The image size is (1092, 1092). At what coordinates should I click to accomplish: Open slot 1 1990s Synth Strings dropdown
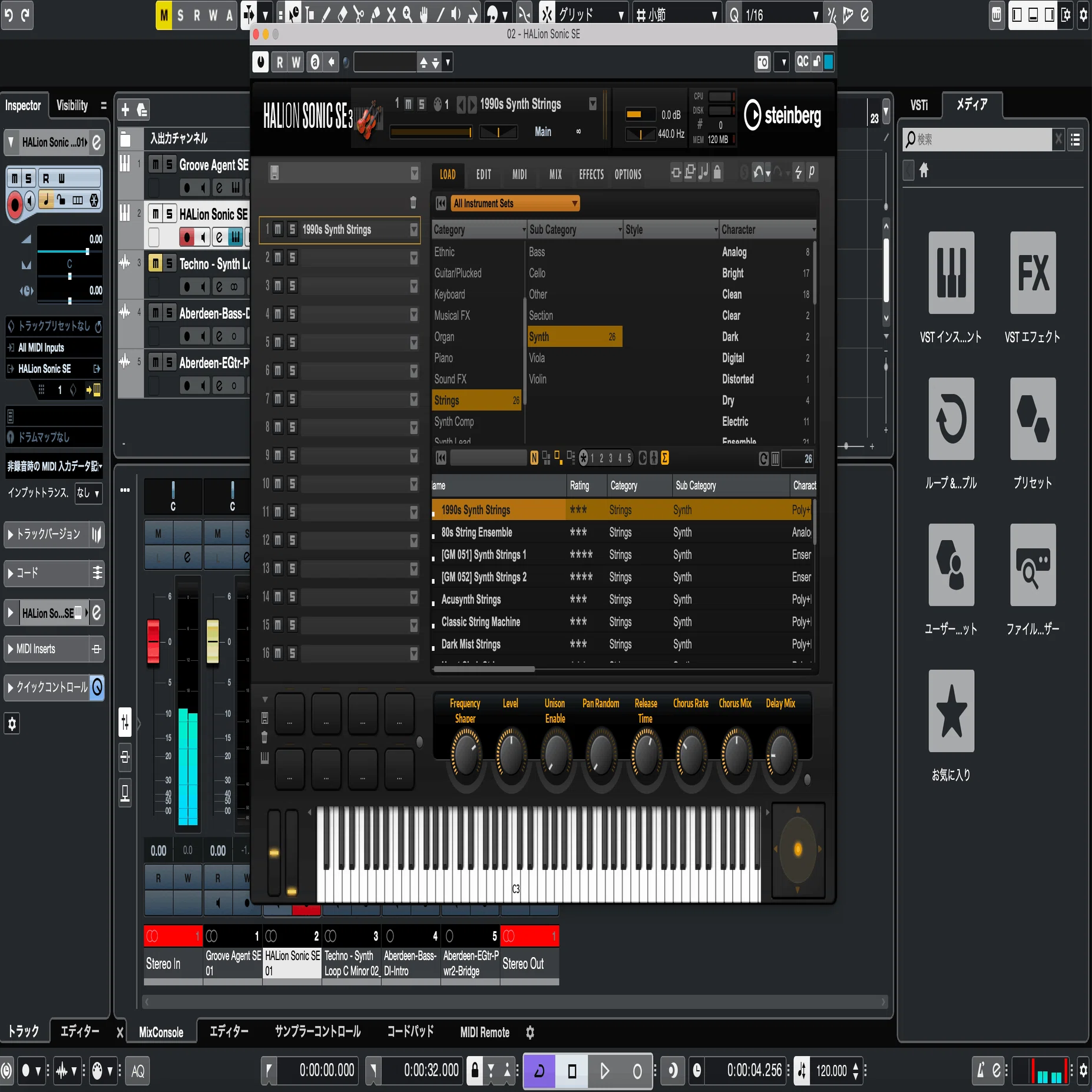(414, 229)
